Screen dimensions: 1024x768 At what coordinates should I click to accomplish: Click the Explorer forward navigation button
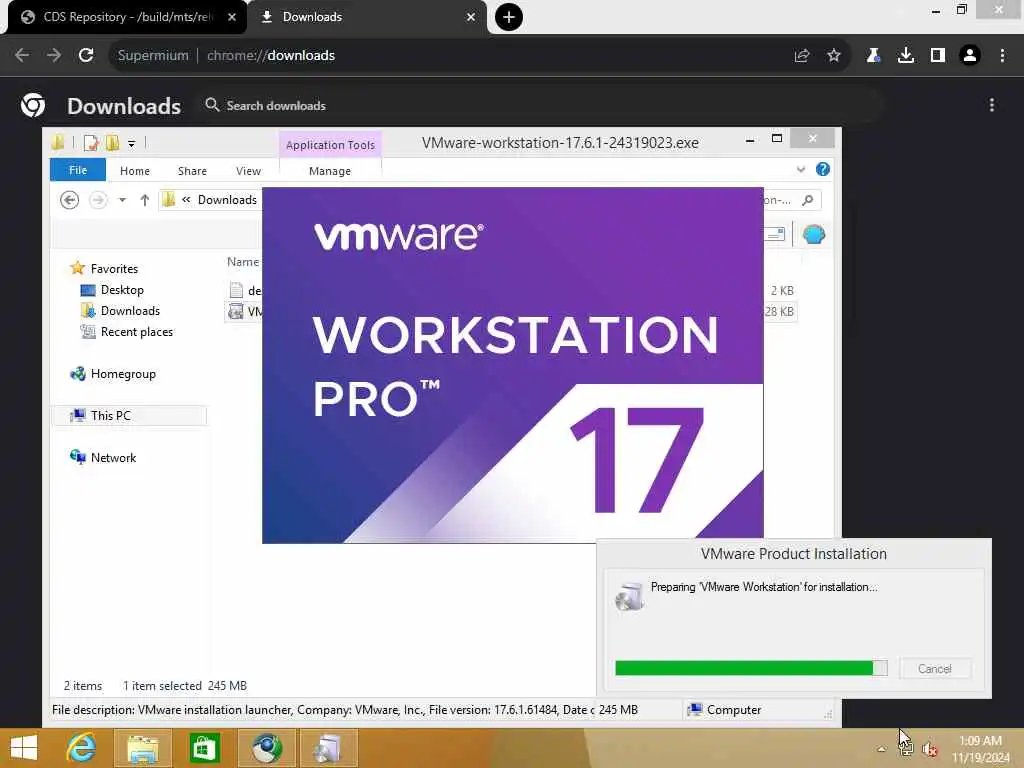pyautogui.click(x=98, y=200)
